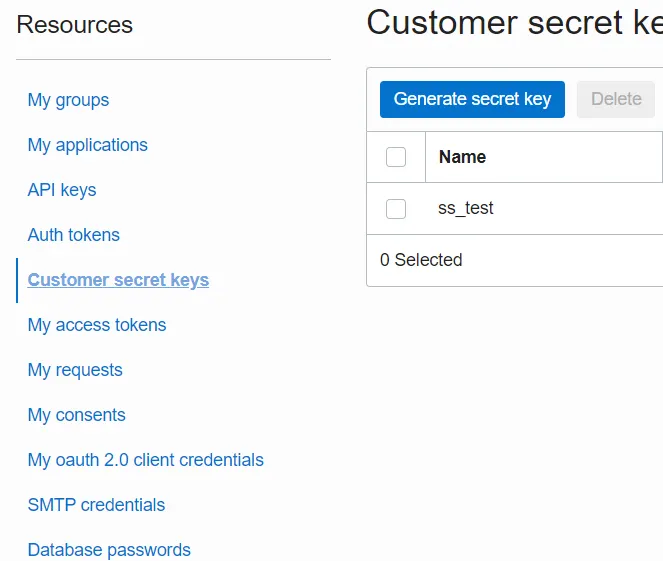The height and width of the screenshot is (561, 663).
Task: Click the ss_test key name
Action: coord(466,209)
